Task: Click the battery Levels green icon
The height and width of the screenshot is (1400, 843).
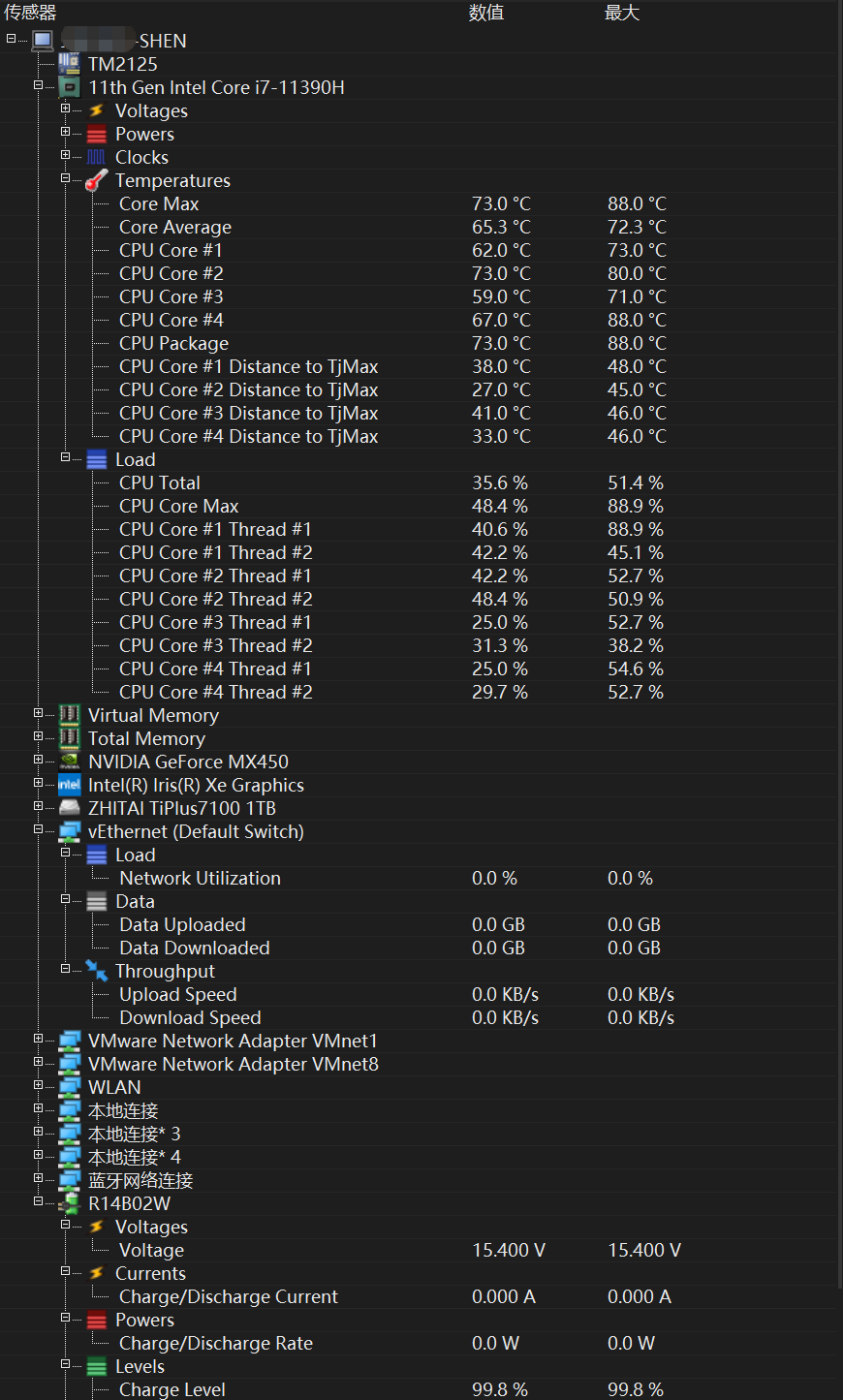Action: 96,1366
